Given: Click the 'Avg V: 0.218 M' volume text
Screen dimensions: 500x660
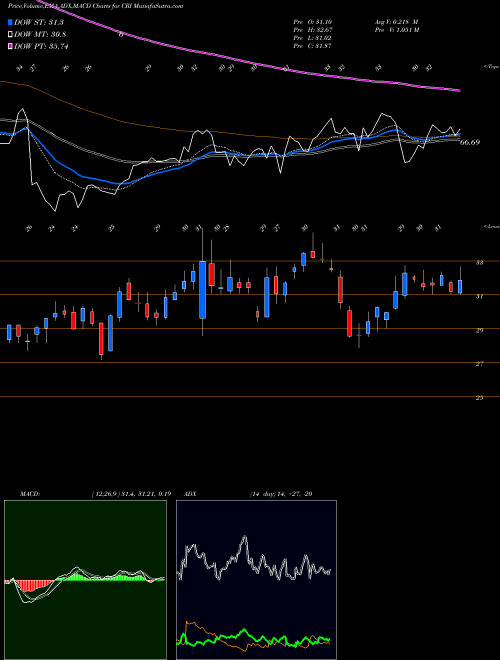Looking at the screenshot, I should coord(396,22).
